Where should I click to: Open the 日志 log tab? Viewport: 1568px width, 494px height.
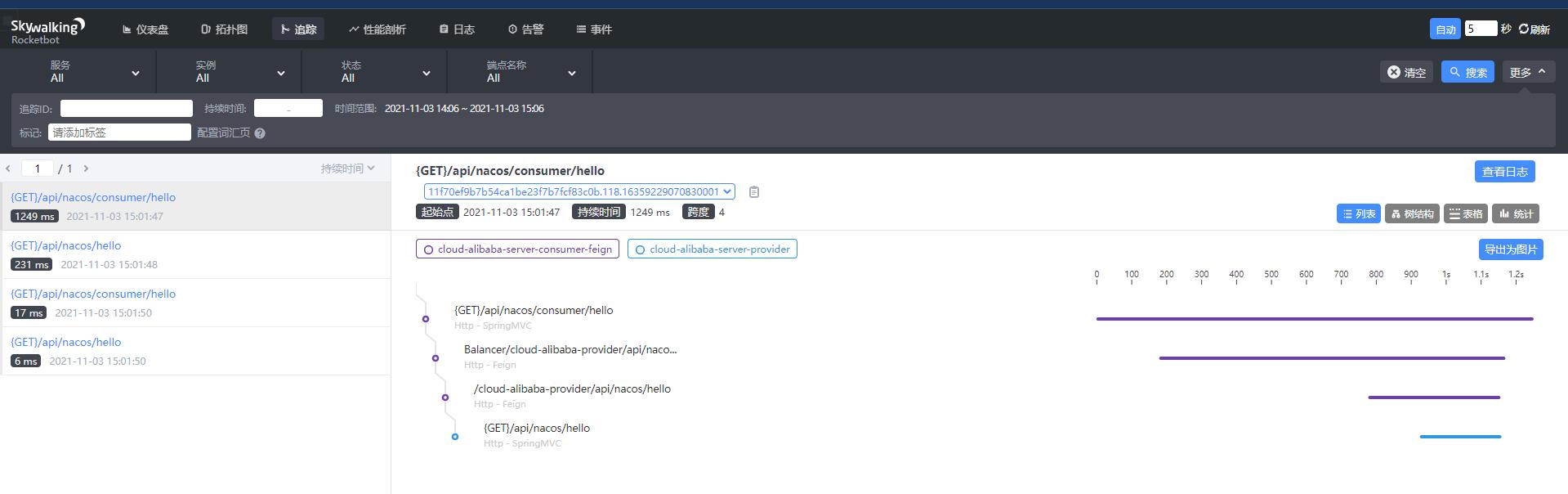point(457,29)
